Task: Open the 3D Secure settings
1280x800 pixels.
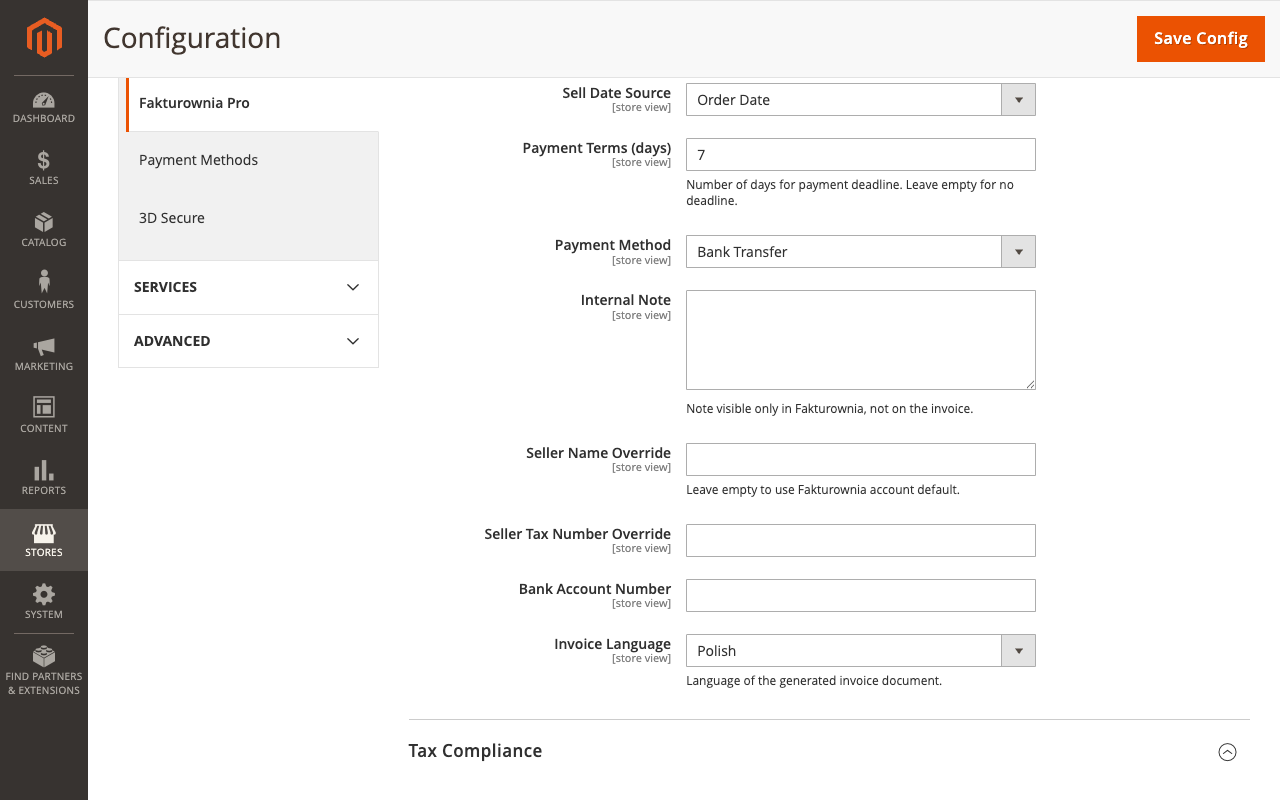Action: [x=171, y=217]
